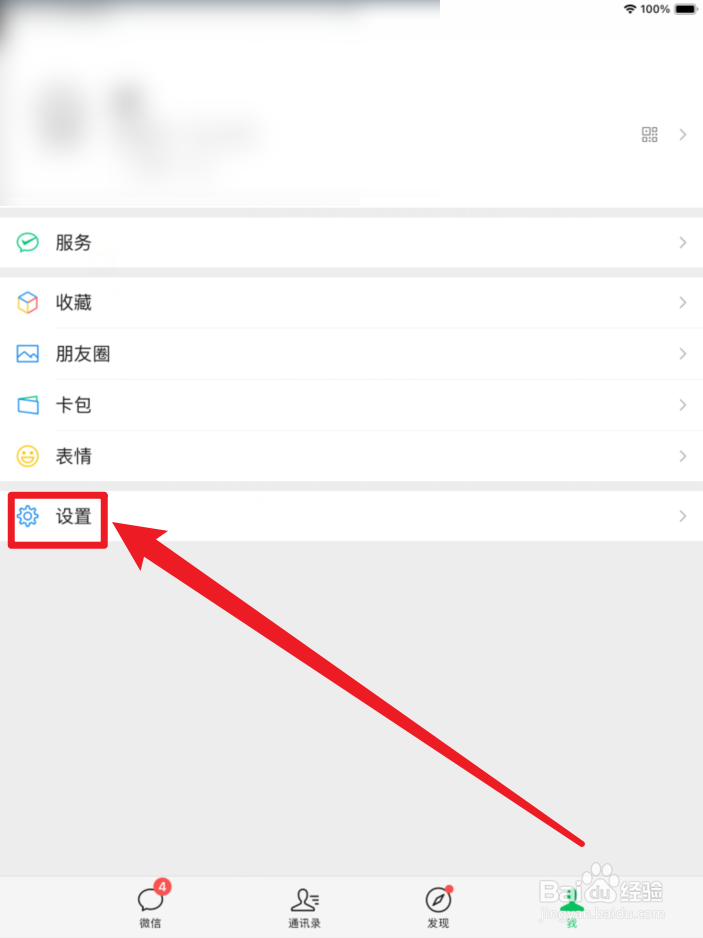The height and width of the screenshot is (938, 703).
Task: Open the 微信 chats tab
Action: click(x=152, y=903)
